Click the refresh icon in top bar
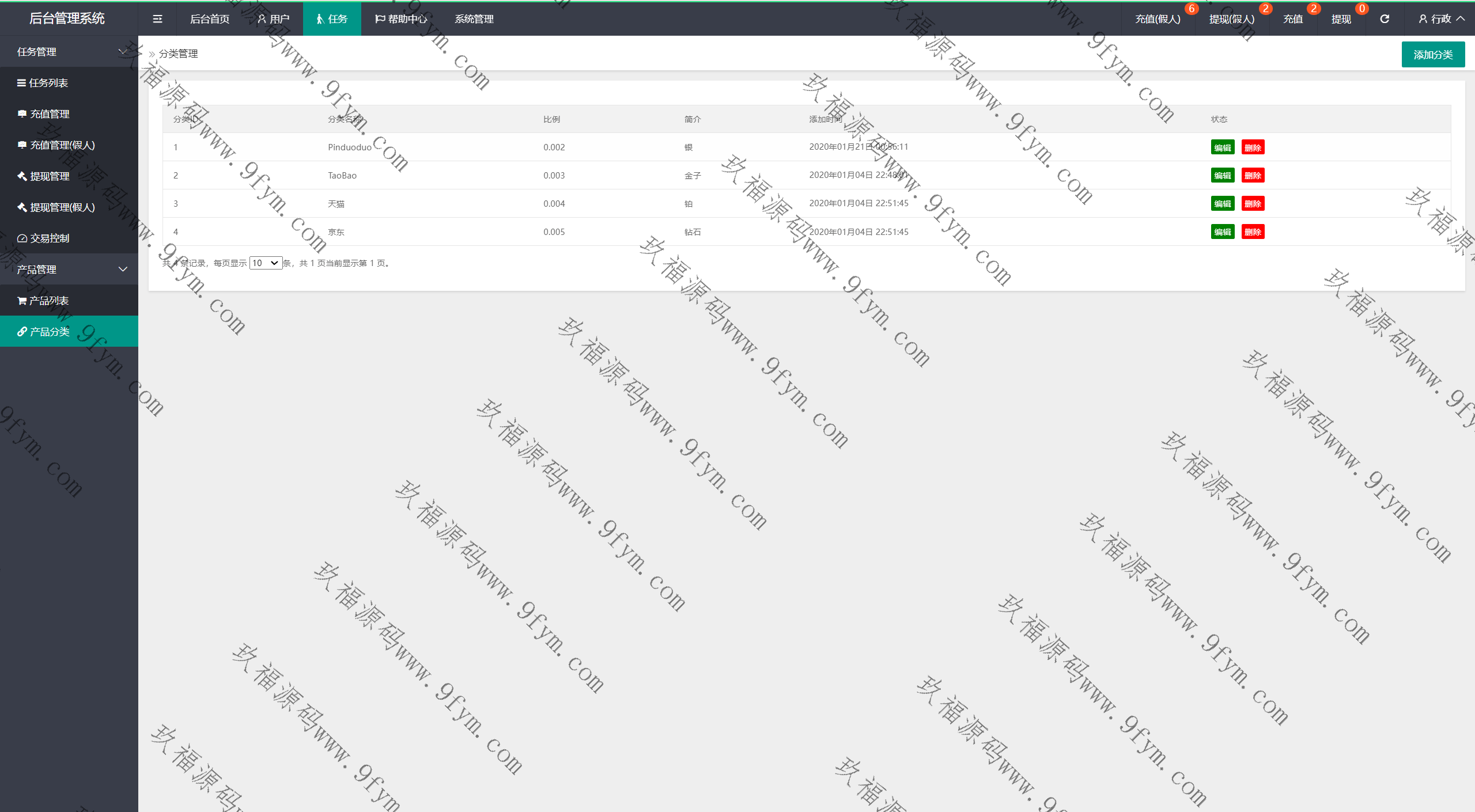This screenshot has height=812, width=1475. (1385, 19)
